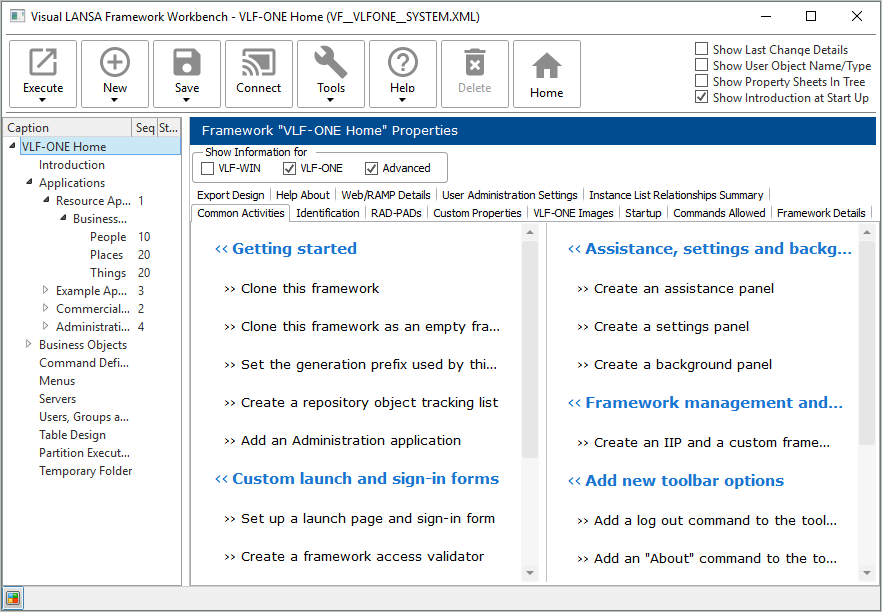882x612 pixels.
Task: Switch to the Identification tab
Action: [x=327, y=213]
